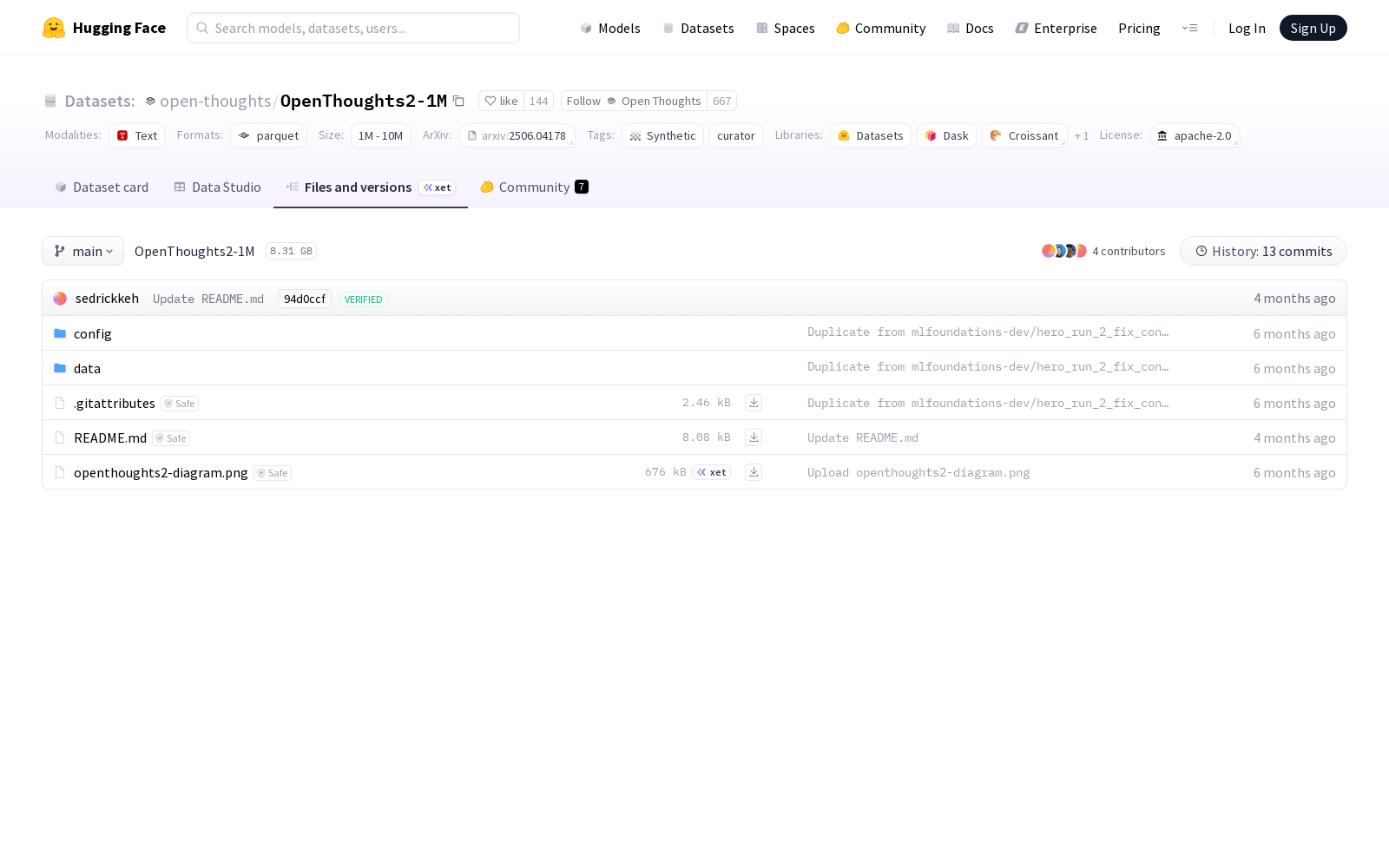The height and width of the screenshot is (868, 1389).
Task: Click the apache-2.0 license tag
Action: pos(1195,135)
